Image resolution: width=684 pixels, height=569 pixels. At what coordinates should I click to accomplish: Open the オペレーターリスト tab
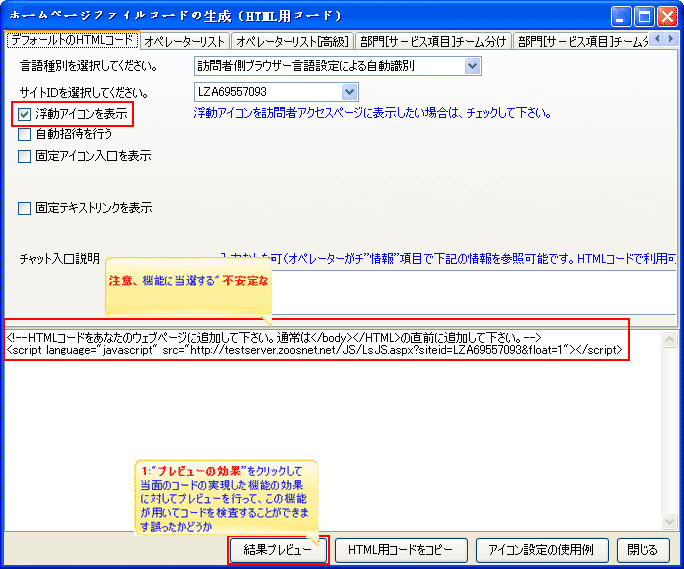(184, 41)
